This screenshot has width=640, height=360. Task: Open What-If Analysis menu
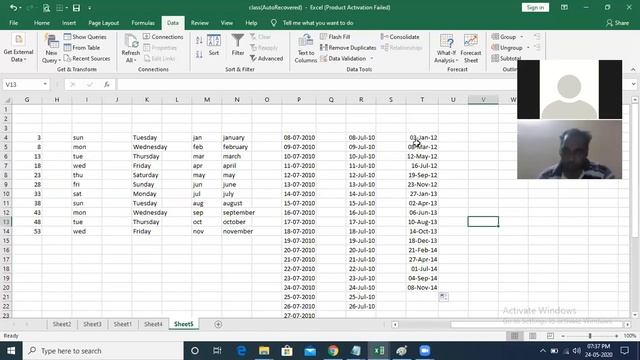pyautogui.click(x=446, y=49)
